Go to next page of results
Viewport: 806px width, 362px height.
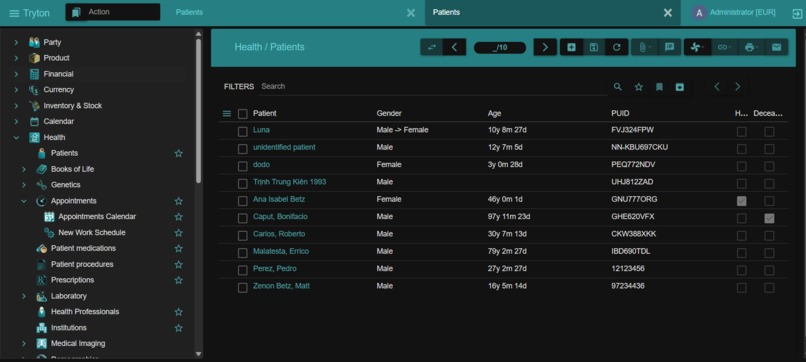tap(738, 87)
